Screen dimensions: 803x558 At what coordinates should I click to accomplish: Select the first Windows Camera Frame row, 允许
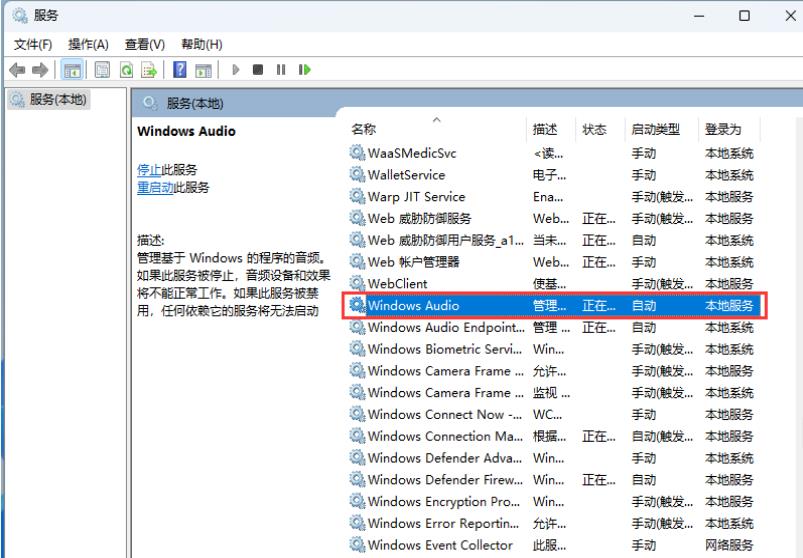pos(553,371)
